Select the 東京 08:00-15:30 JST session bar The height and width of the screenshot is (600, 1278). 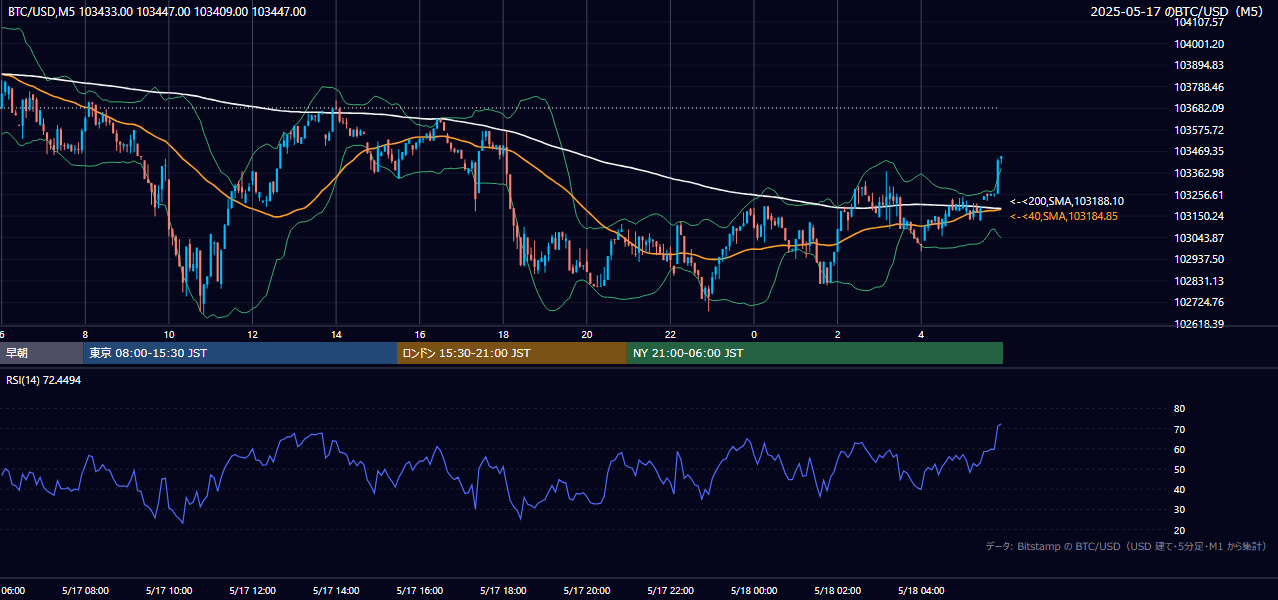(240, 353)
